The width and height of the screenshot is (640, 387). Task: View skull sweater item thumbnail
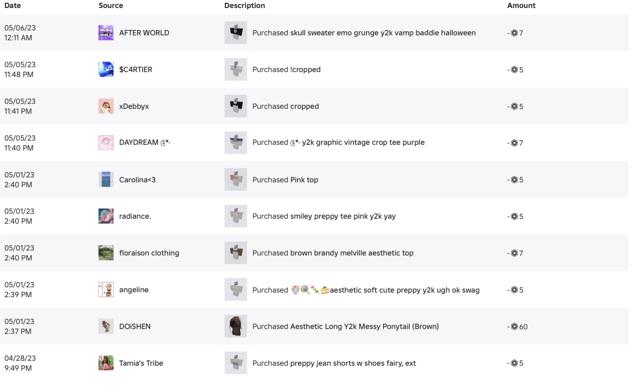(236, 32)
